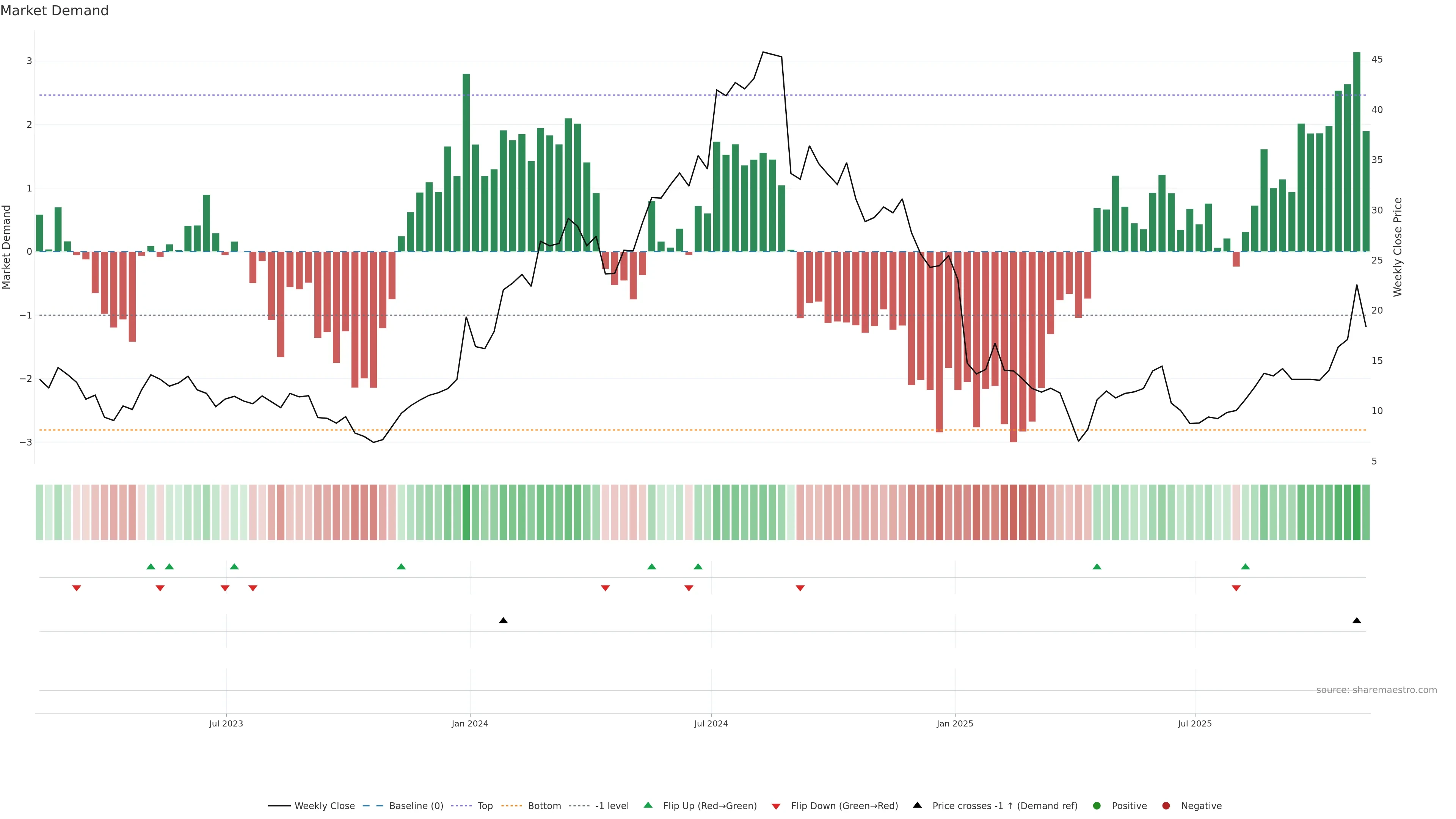This screenshot has width=1456, height=819.
Task: Click the Market Demand chart title
Action: (54, 11)
